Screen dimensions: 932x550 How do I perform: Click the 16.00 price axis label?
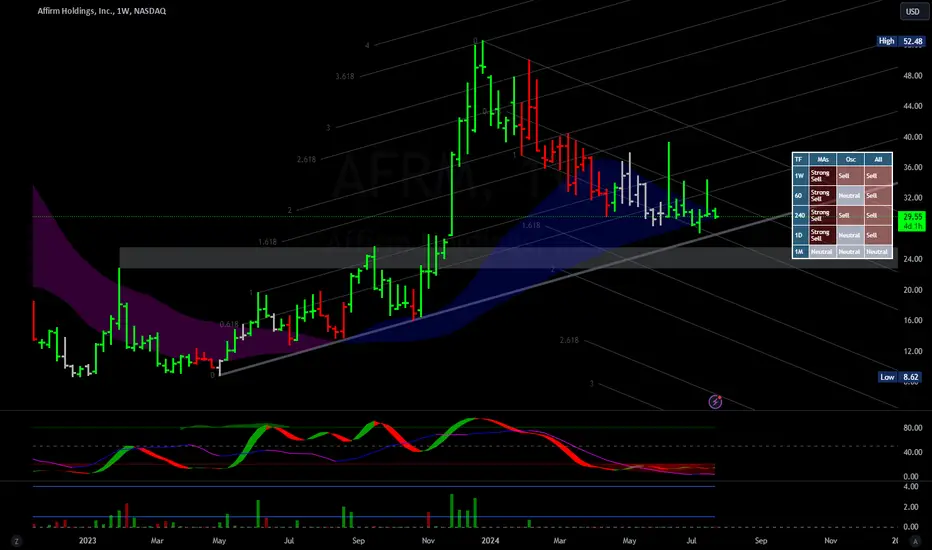click(x=912, y=320)
